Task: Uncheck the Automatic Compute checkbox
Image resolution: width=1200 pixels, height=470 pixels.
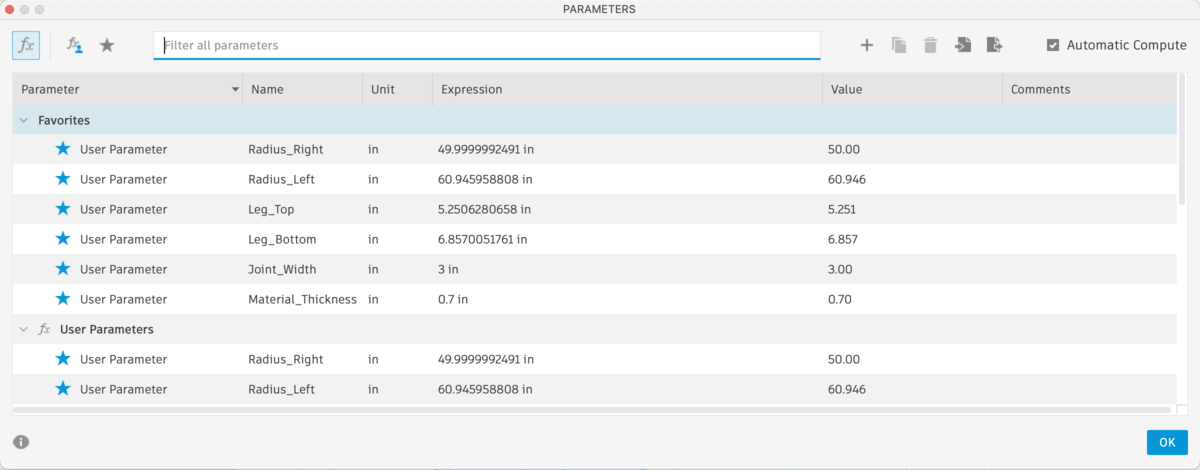Action: click(1053, 45)
